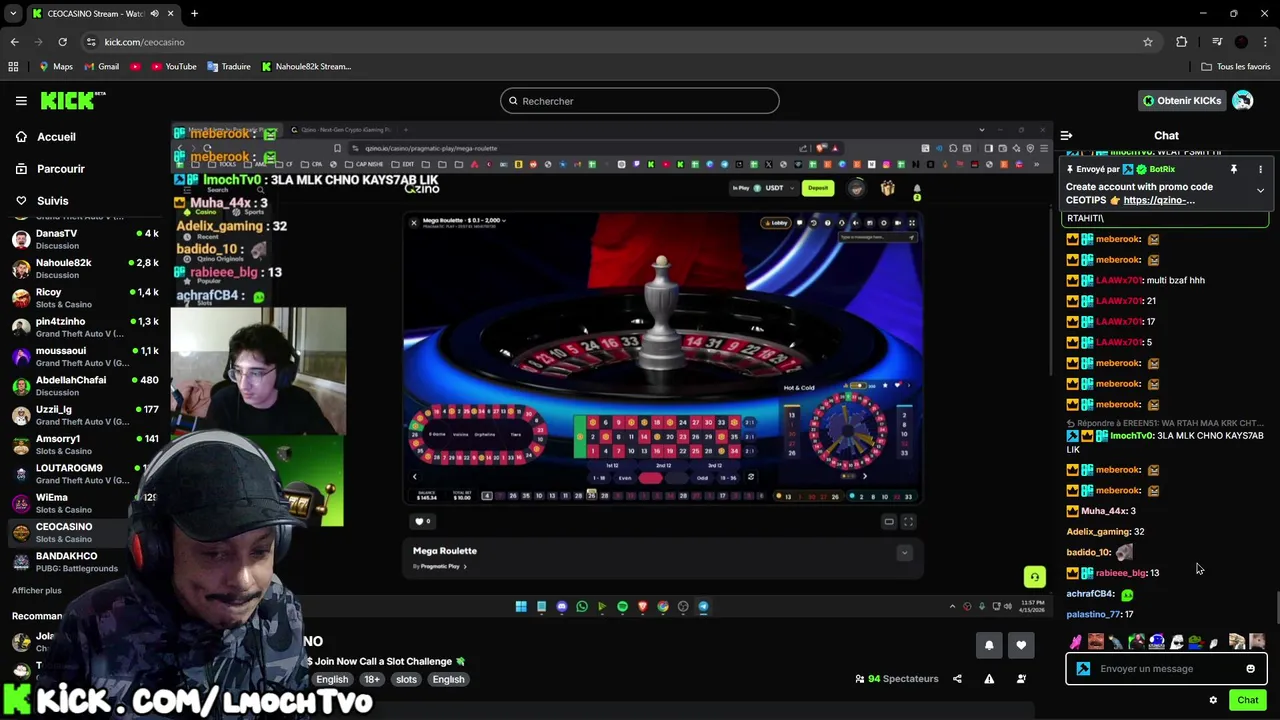Toggle stream notifications bell button
The width and height of the screenshot is (1280, 720).
pos(989,646)
